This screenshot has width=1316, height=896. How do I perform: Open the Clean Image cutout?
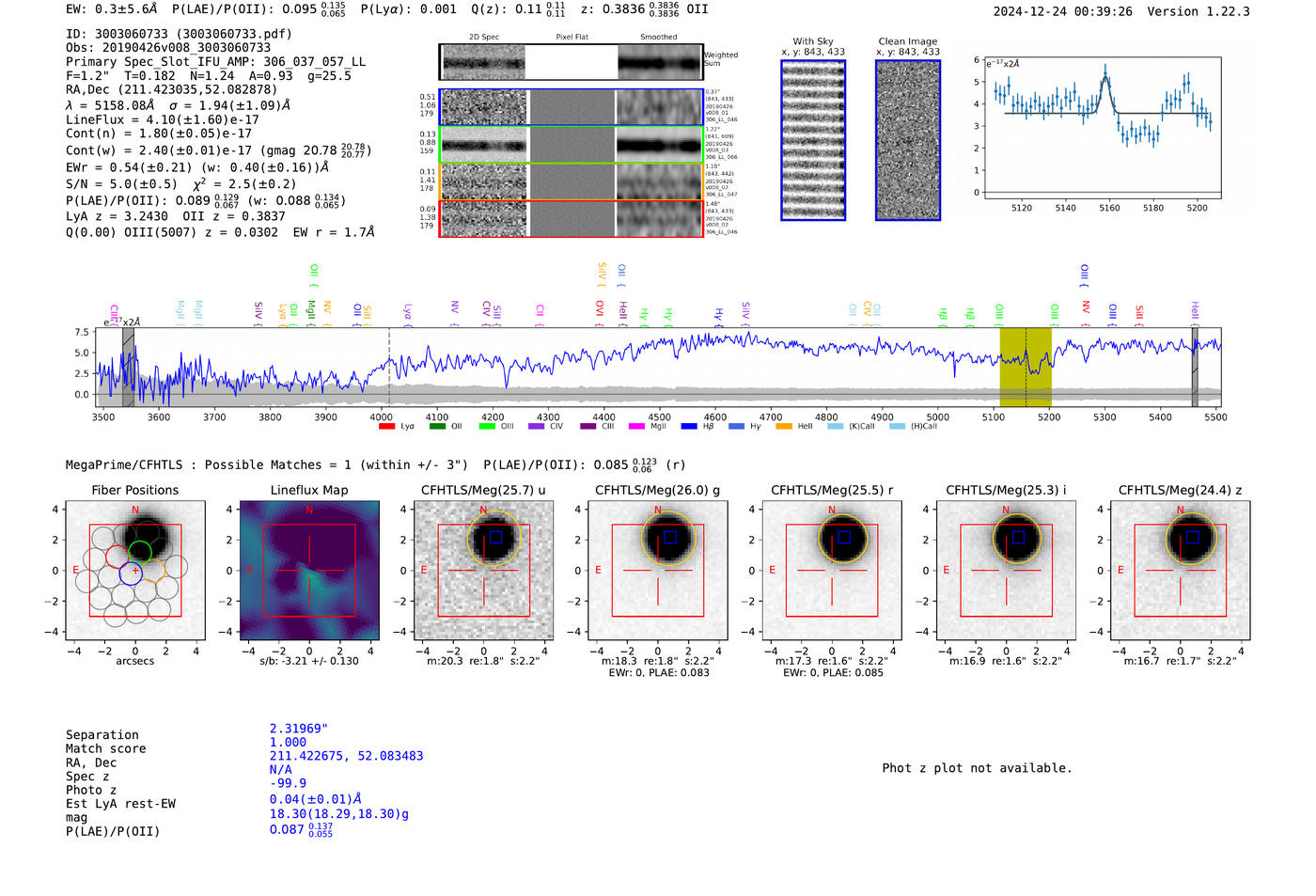click(x=907, y=140)
